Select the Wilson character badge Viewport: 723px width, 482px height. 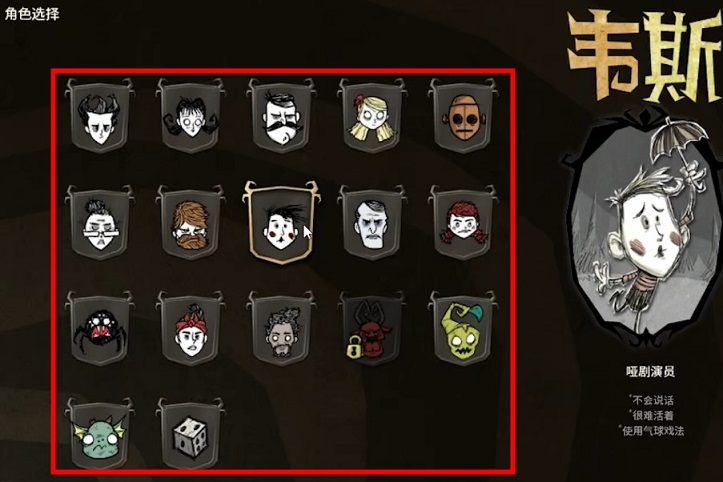click(100, 115)
